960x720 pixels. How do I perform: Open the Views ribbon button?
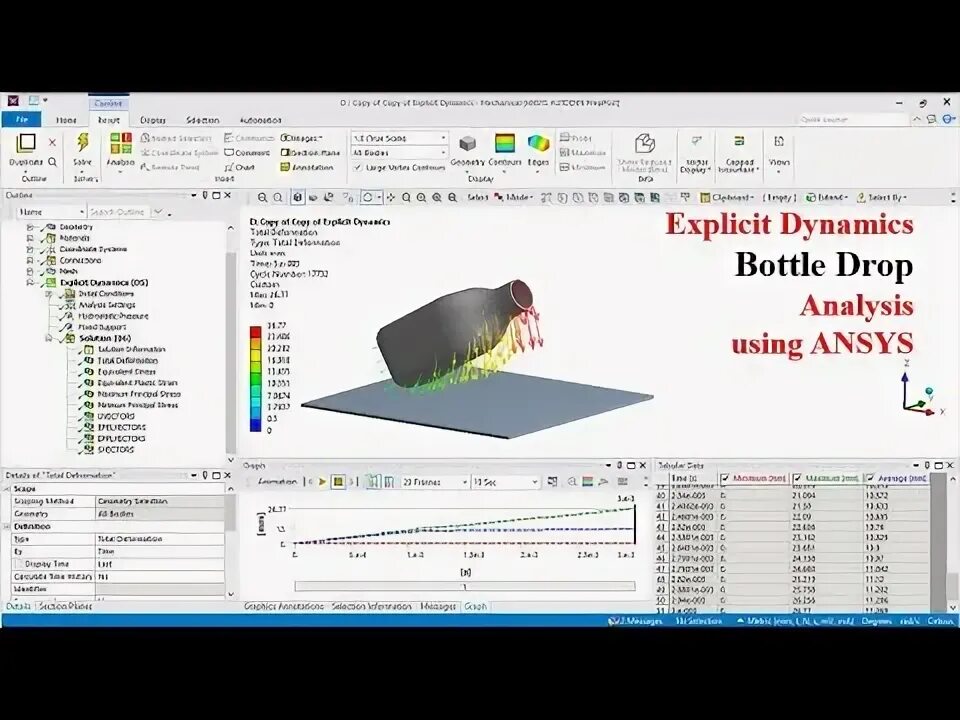pos(779,153)
